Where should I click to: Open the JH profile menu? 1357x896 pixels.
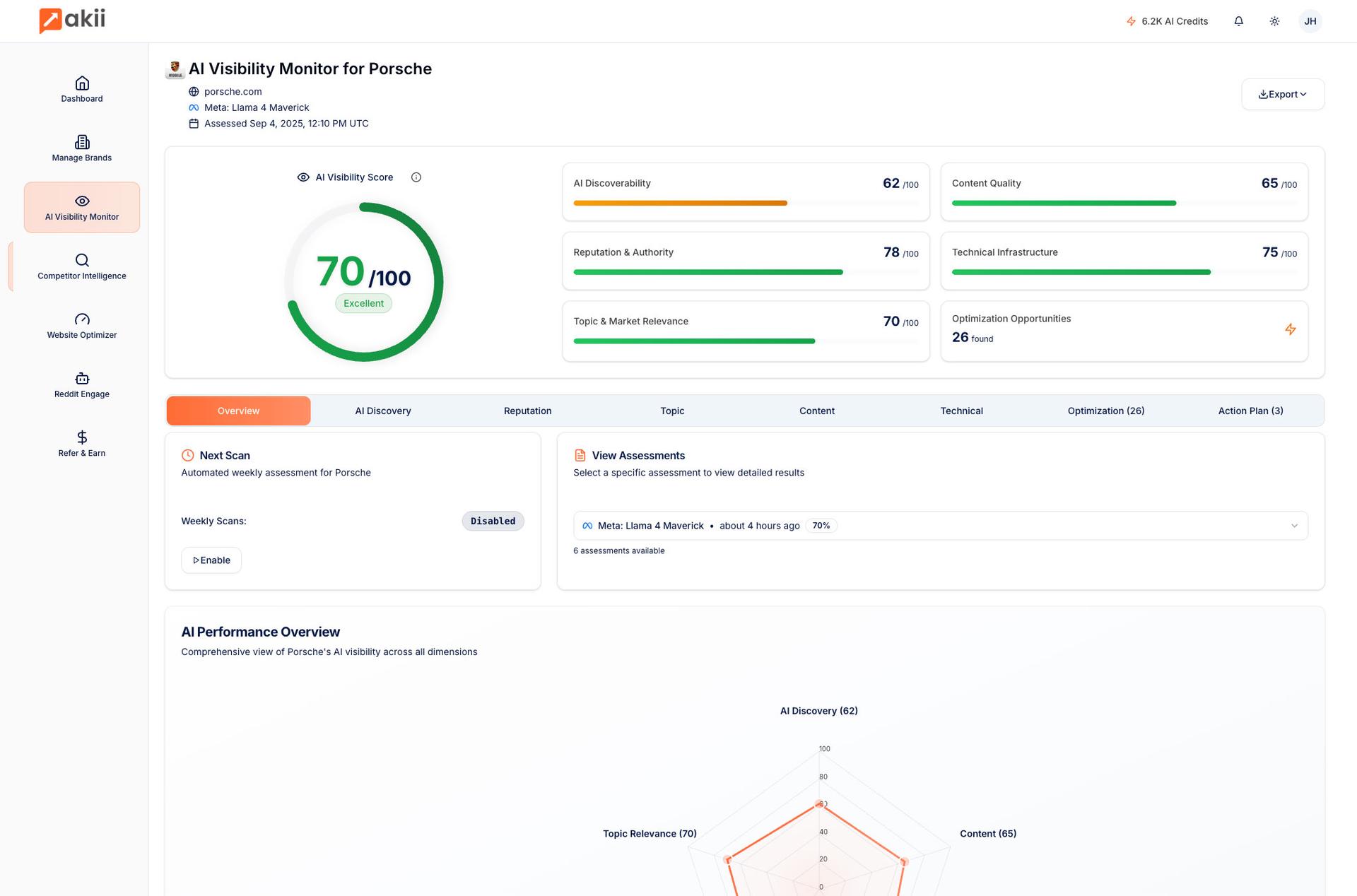coord(1310,20)
